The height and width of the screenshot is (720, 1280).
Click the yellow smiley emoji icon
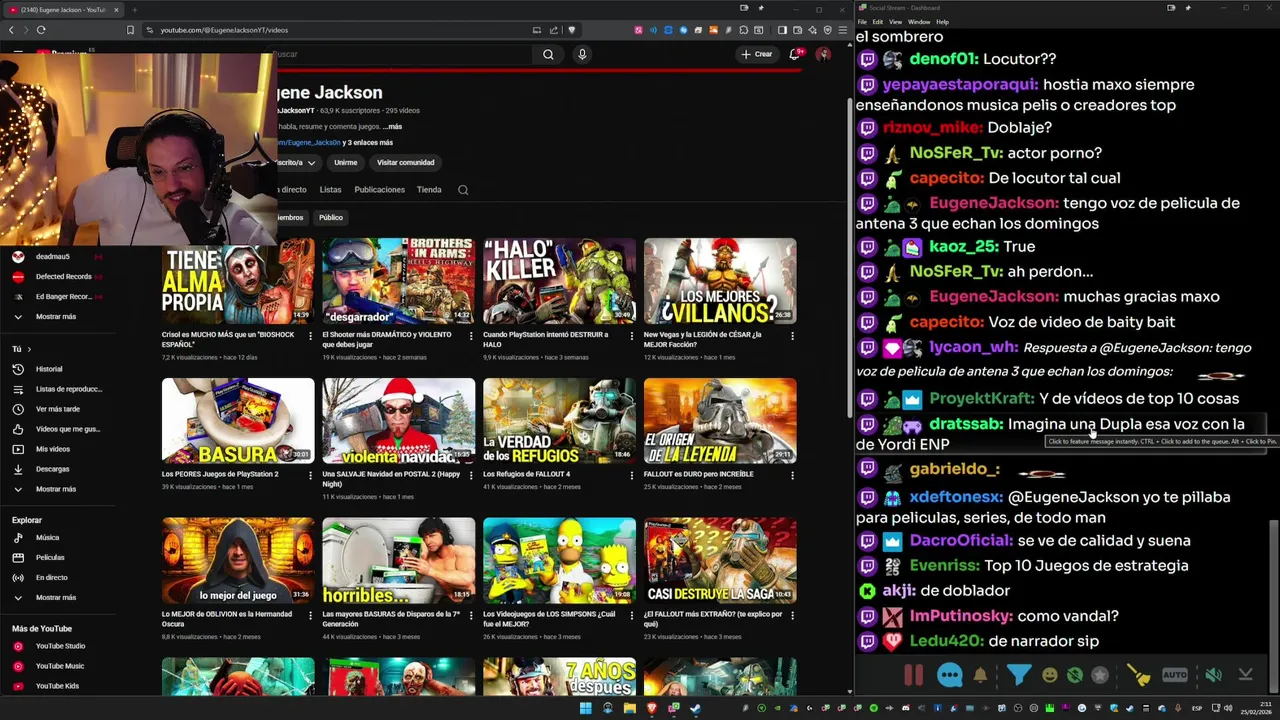point(1049,675)
